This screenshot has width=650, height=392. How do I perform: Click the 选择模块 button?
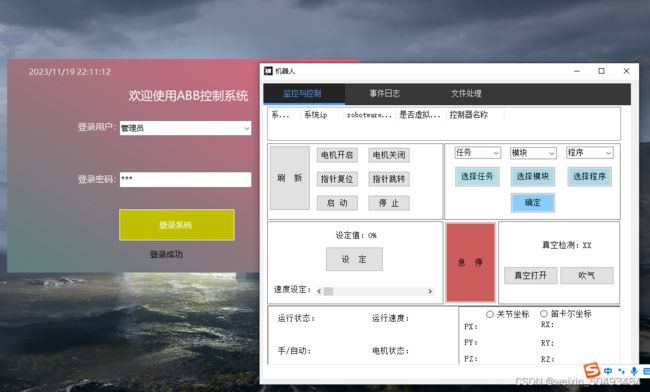pyautogui.click(x=533, y=177)
